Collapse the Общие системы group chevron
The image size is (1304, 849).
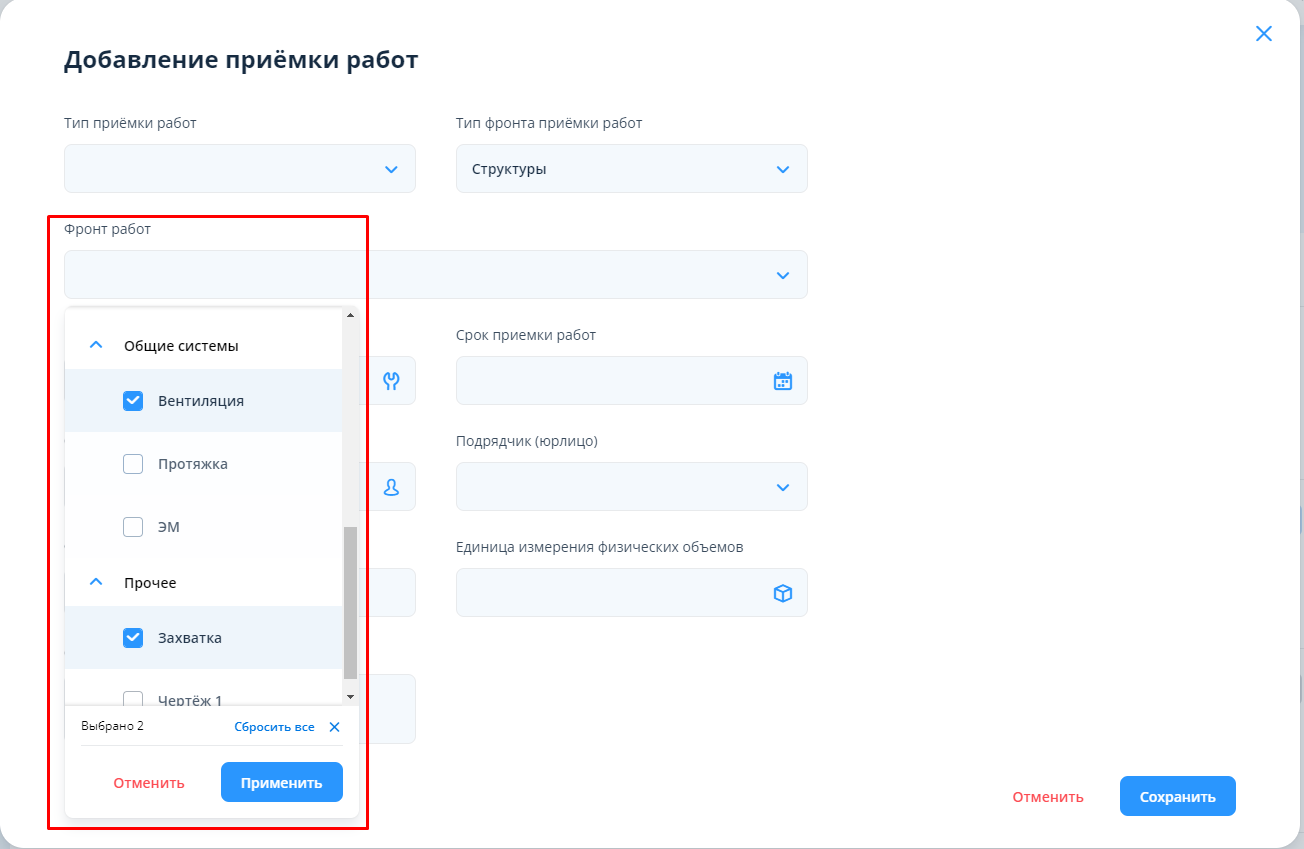pyautogui.click(x=96, y=345)
